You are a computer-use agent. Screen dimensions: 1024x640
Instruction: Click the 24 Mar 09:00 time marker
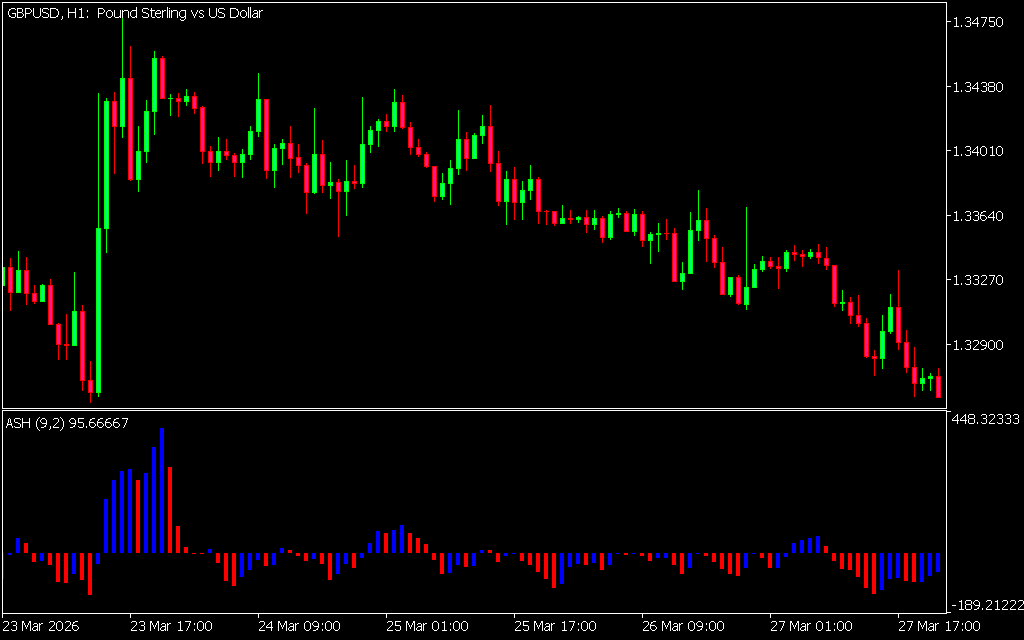[299, 626]
